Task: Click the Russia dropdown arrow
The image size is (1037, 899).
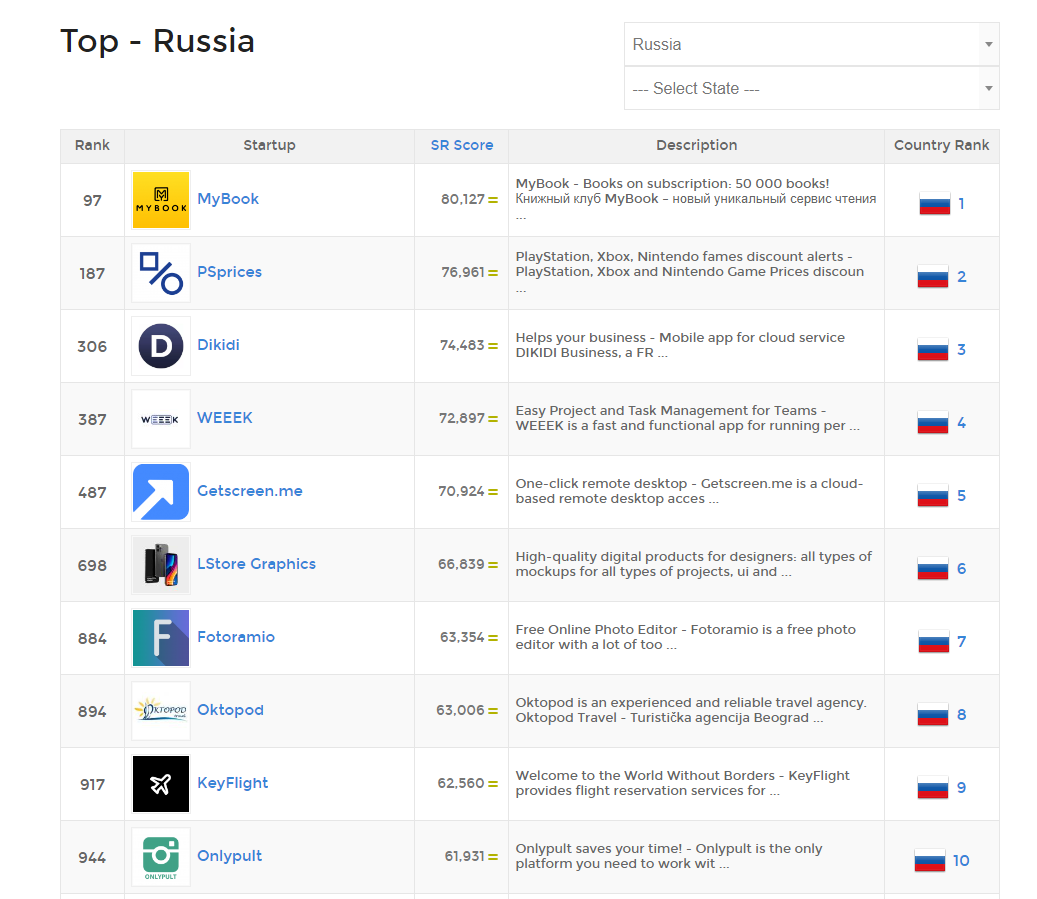Action: click(x=989, y=44)
